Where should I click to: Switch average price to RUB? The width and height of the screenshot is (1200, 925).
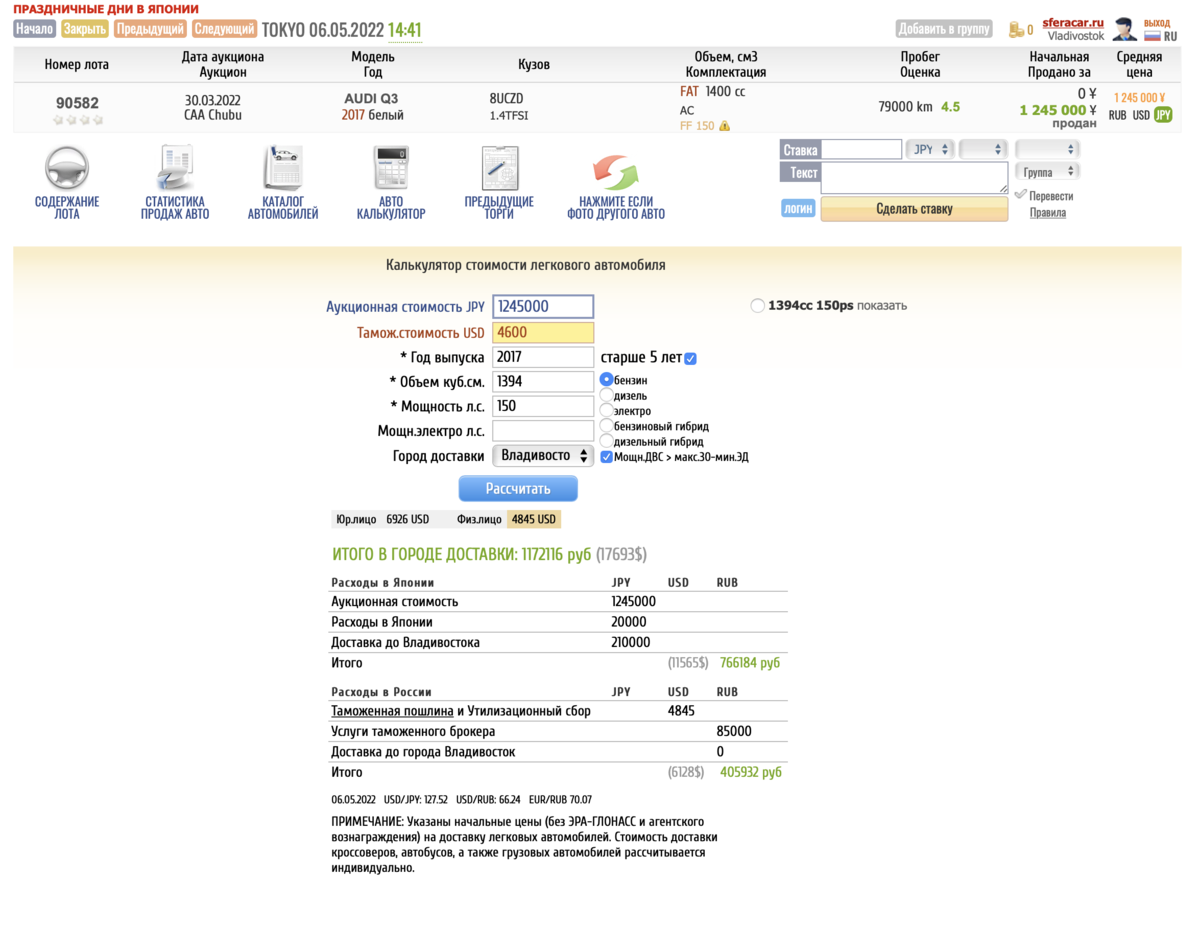[1118, 115]
